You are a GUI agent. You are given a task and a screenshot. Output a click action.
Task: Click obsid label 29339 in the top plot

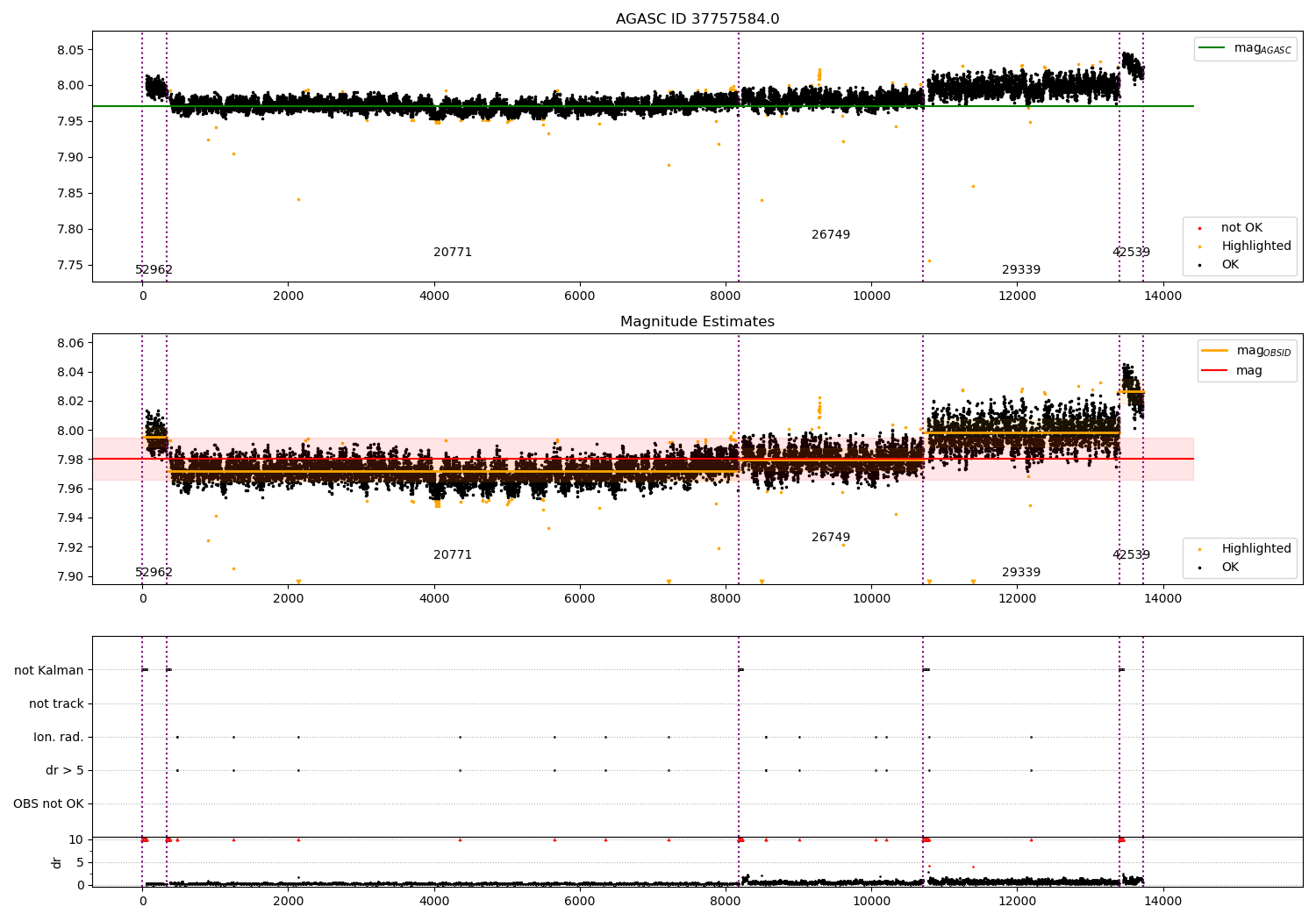[x=1021, y=270]
